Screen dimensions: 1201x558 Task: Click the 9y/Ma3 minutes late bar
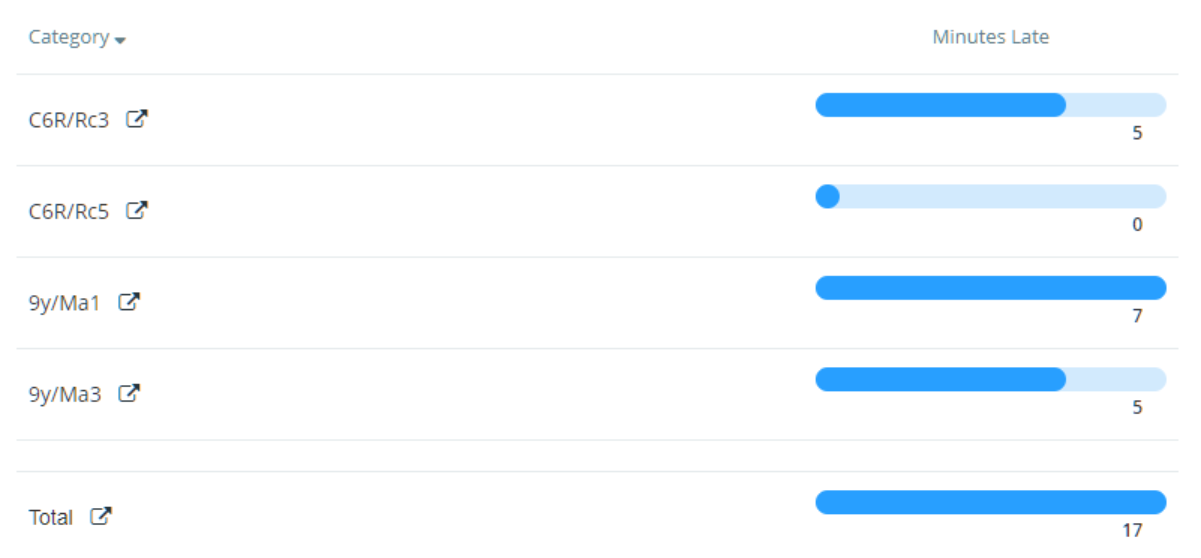tap(991, 379)
